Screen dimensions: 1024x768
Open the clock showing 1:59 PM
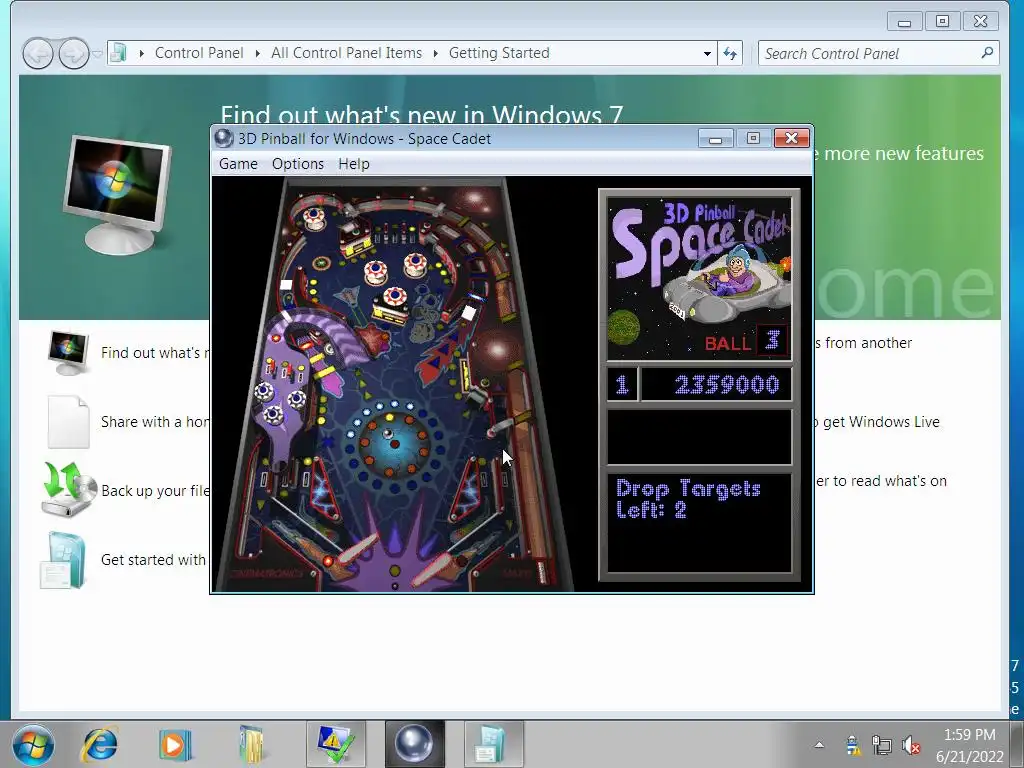tap(969, 745)
